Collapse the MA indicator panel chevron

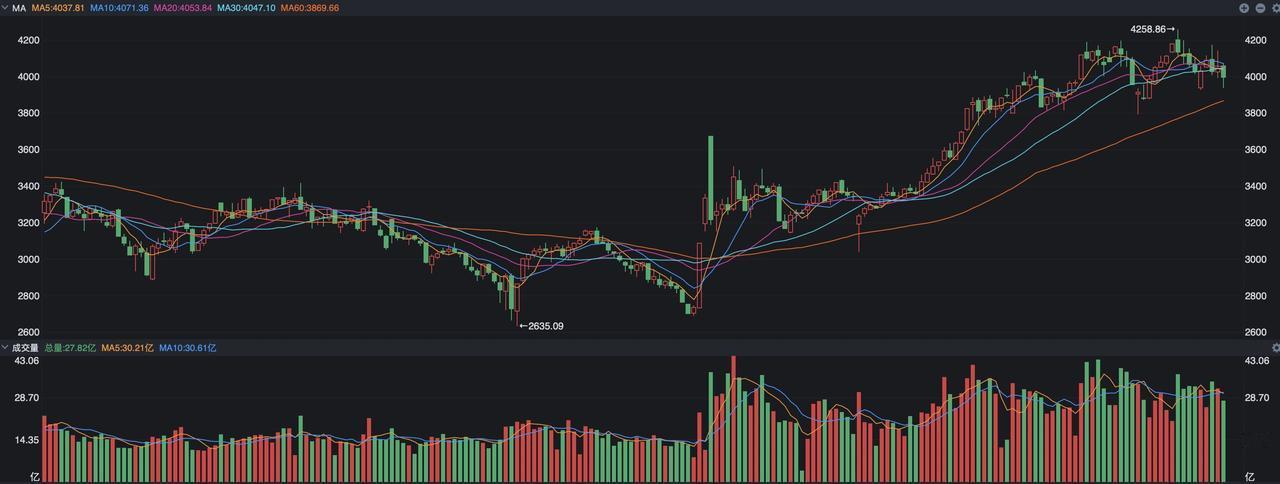click(4, 8)
